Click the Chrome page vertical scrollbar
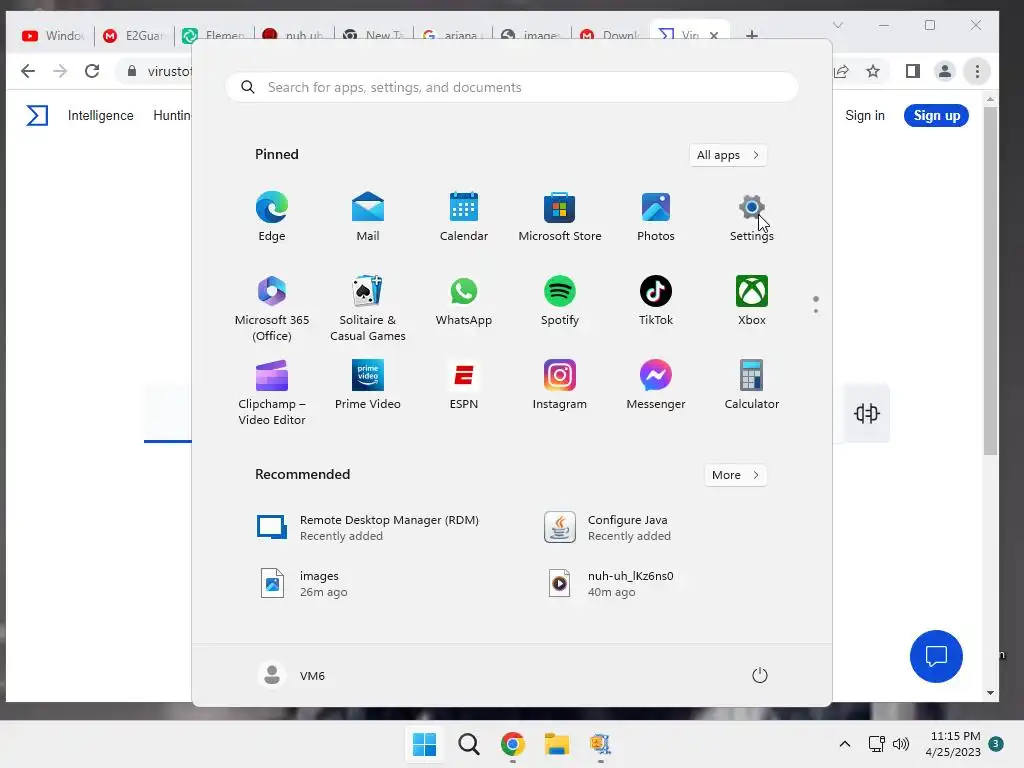1024x768 pixels. point(990,281)
